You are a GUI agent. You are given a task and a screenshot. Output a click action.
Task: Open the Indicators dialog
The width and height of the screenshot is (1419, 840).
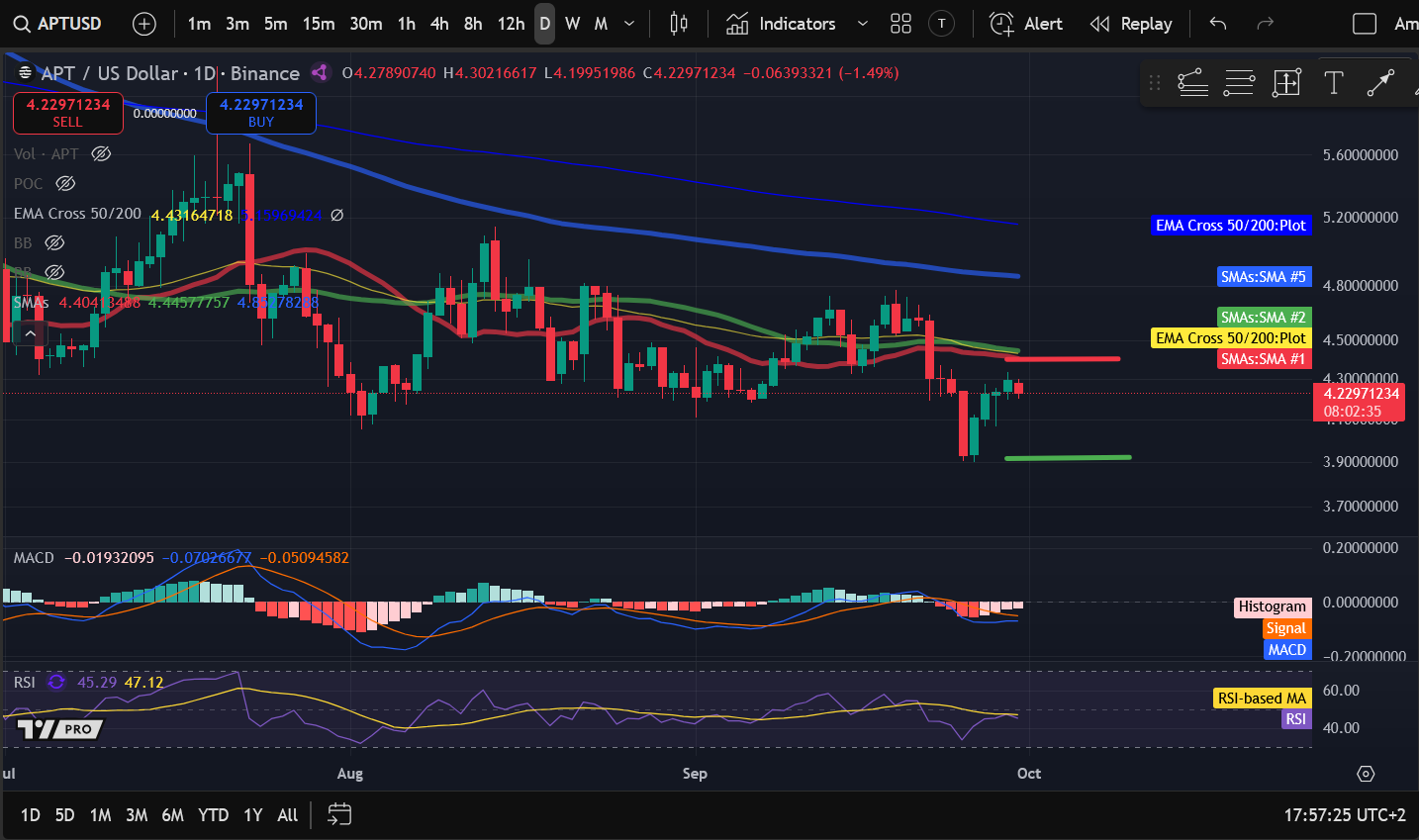[781, 24]
